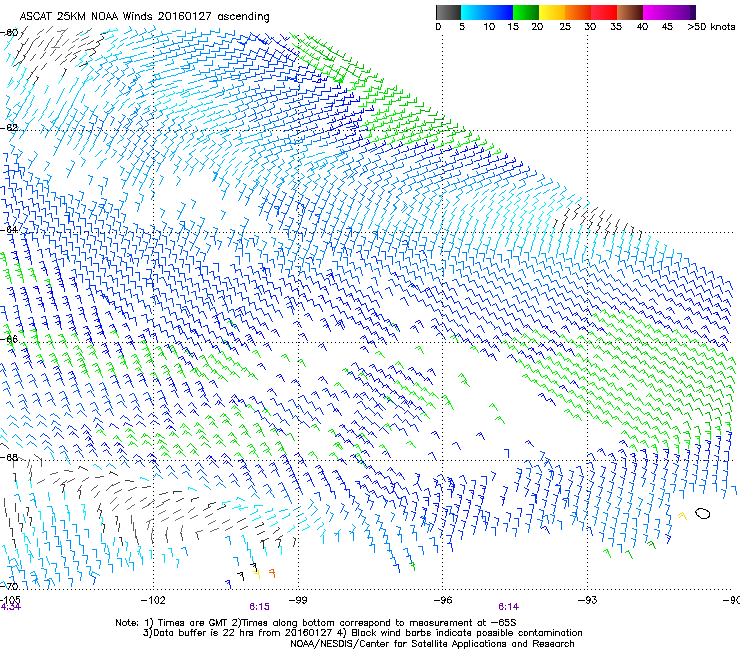Click the dark purple 45-50 knots swatch
The height and width of the screenshot is (650, 740).
point(682,12)
